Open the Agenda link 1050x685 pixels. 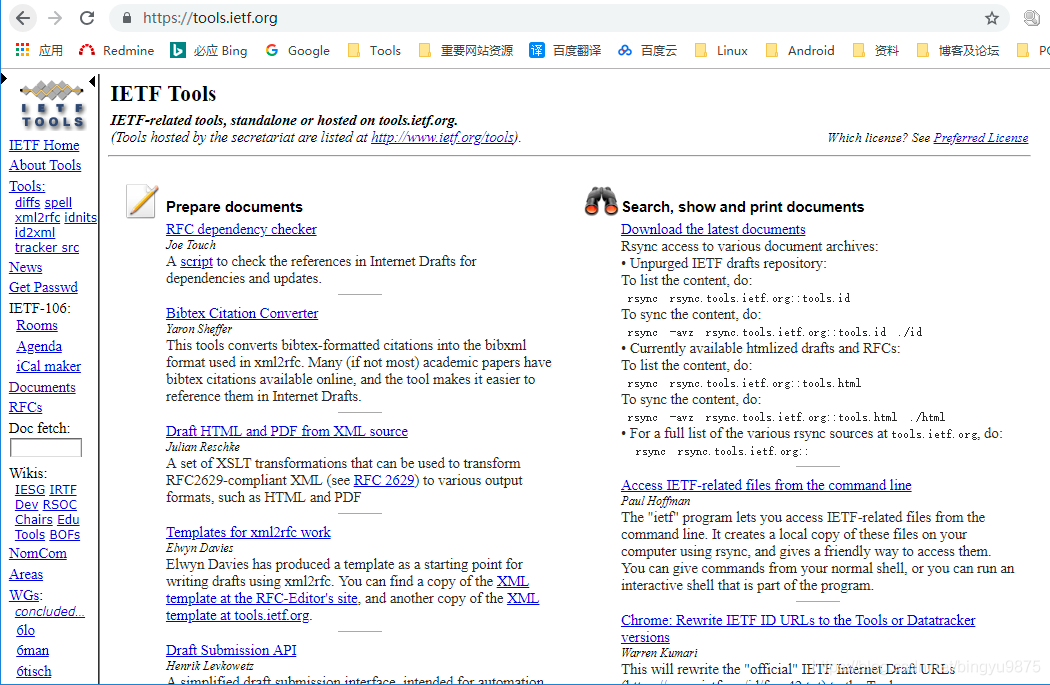click(x=39, y=346)
